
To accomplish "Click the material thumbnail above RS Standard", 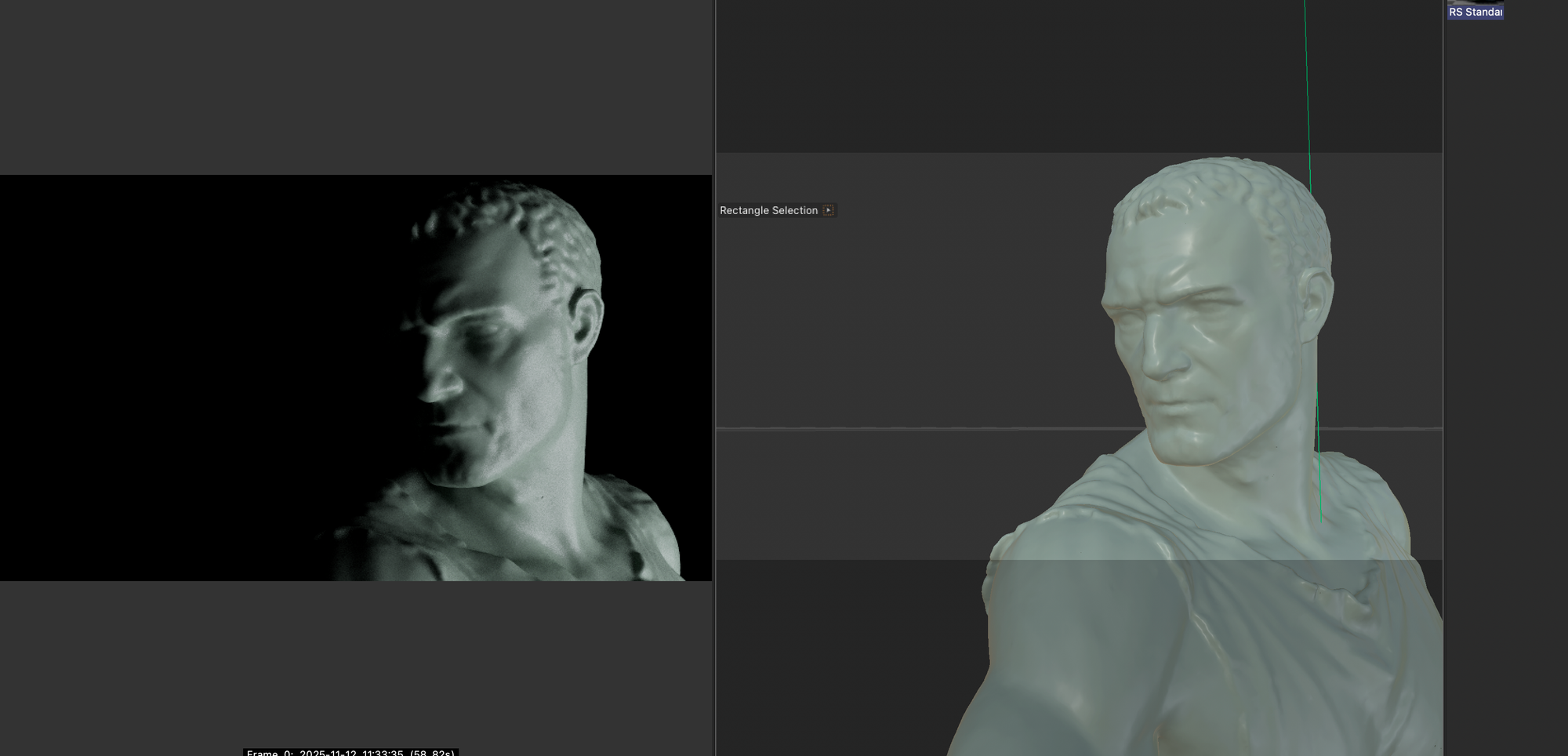I will 1475,2.
